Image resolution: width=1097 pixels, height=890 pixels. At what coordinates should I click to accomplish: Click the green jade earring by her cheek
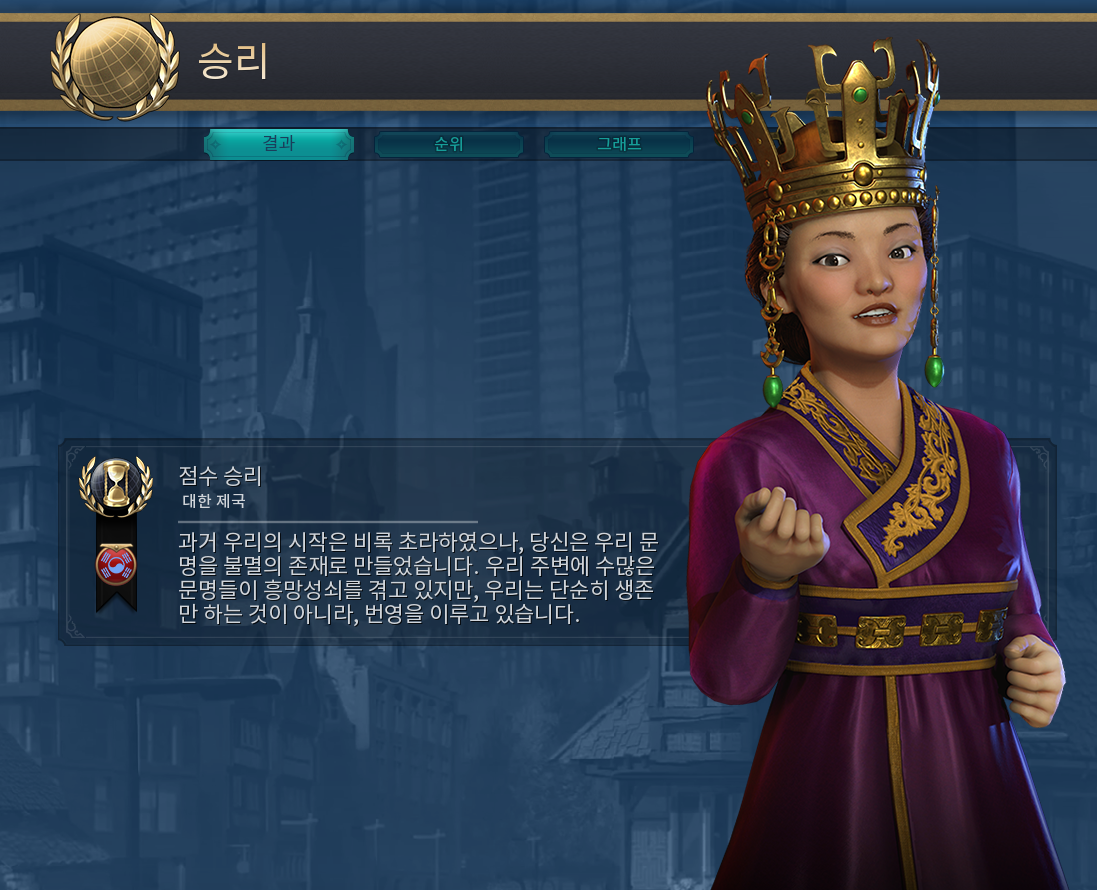tap(772, 389)
